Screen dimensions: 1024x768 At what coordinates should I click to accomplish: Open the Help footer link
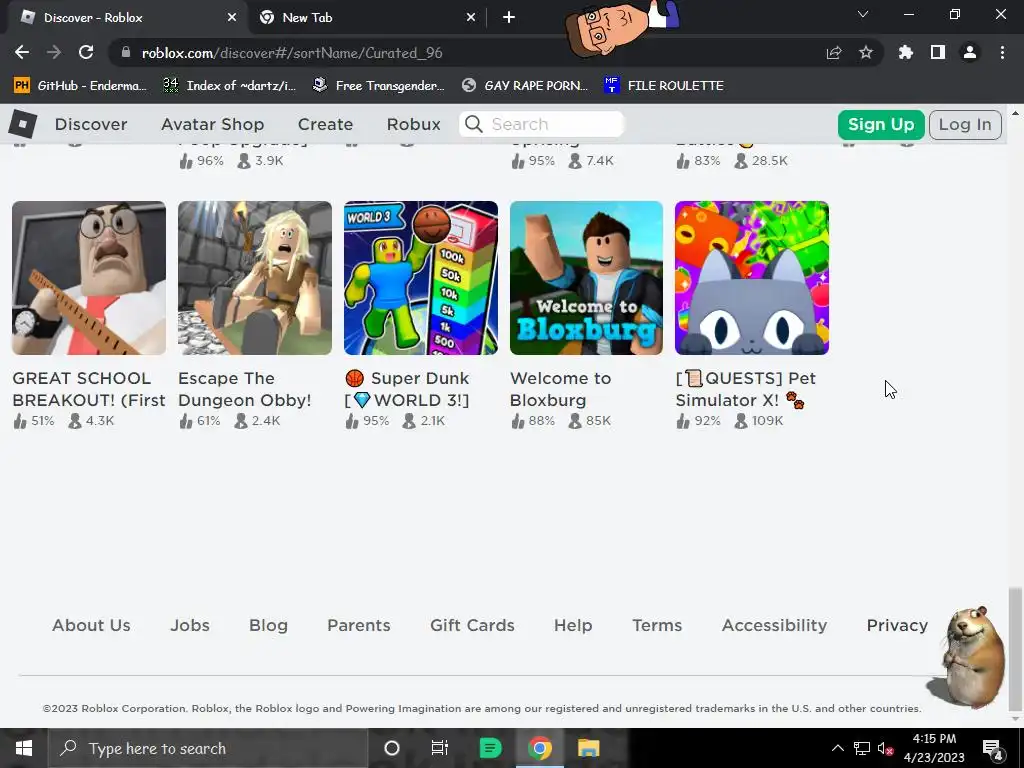click(x=573, y=625)
